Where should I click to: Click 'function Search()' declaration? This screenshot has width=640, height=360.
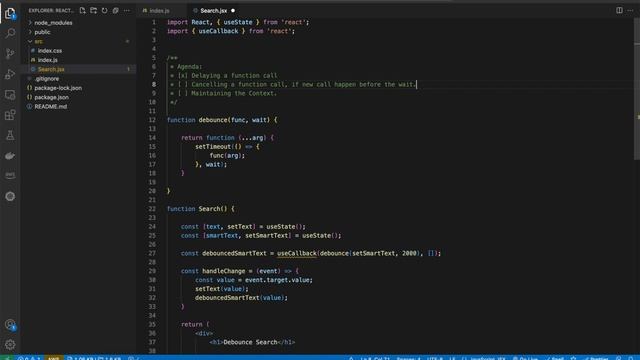(x=201, y=209)
